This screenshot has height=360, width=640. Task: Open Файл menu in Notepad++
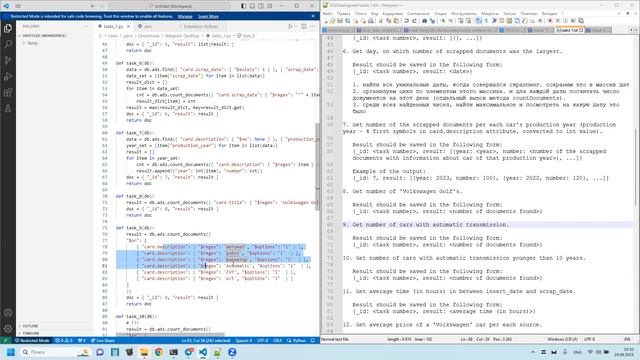click(x=328, y=13)
